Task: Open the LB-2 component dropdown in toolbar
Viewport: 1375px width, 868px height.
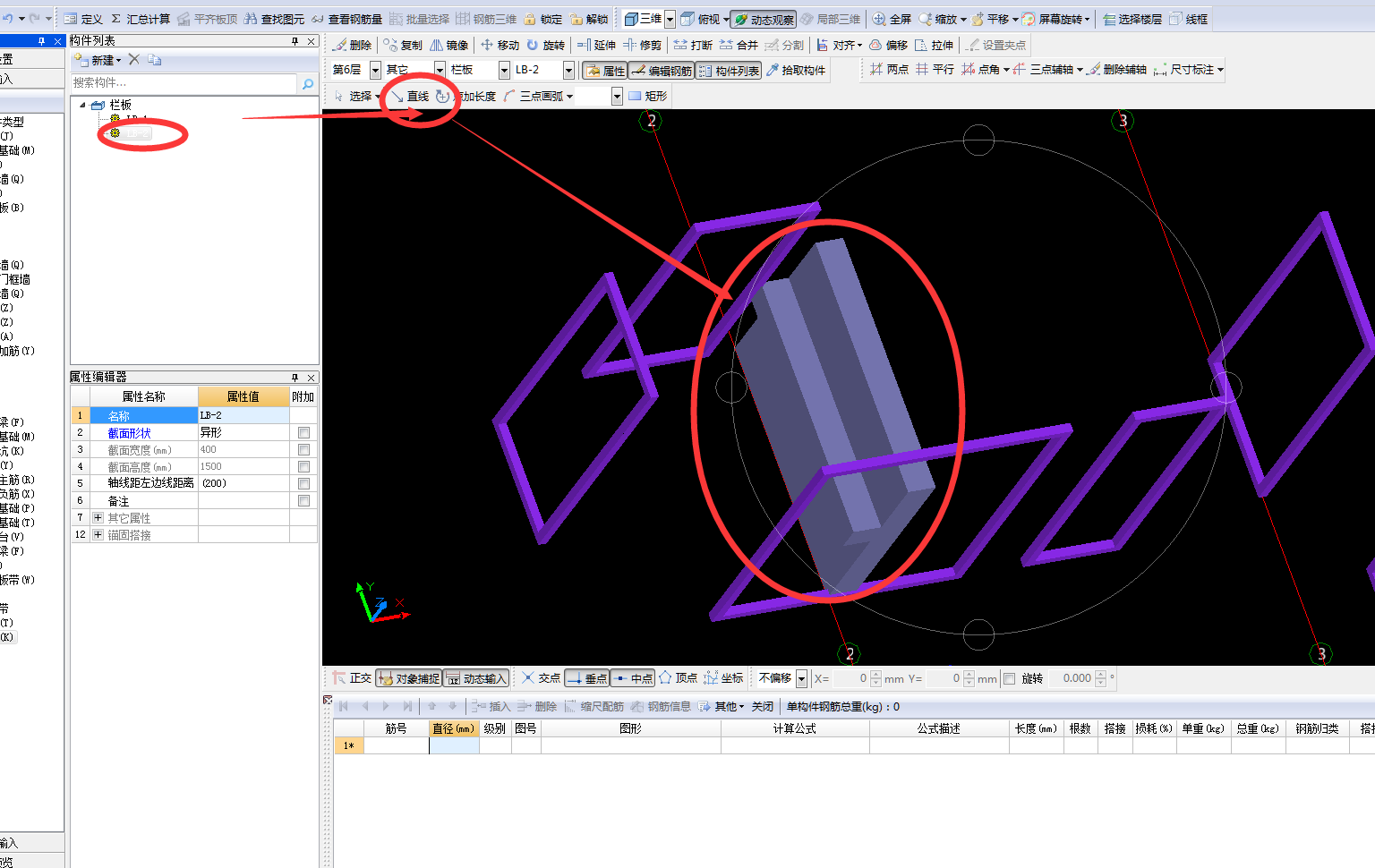Action: coord(568,70)
